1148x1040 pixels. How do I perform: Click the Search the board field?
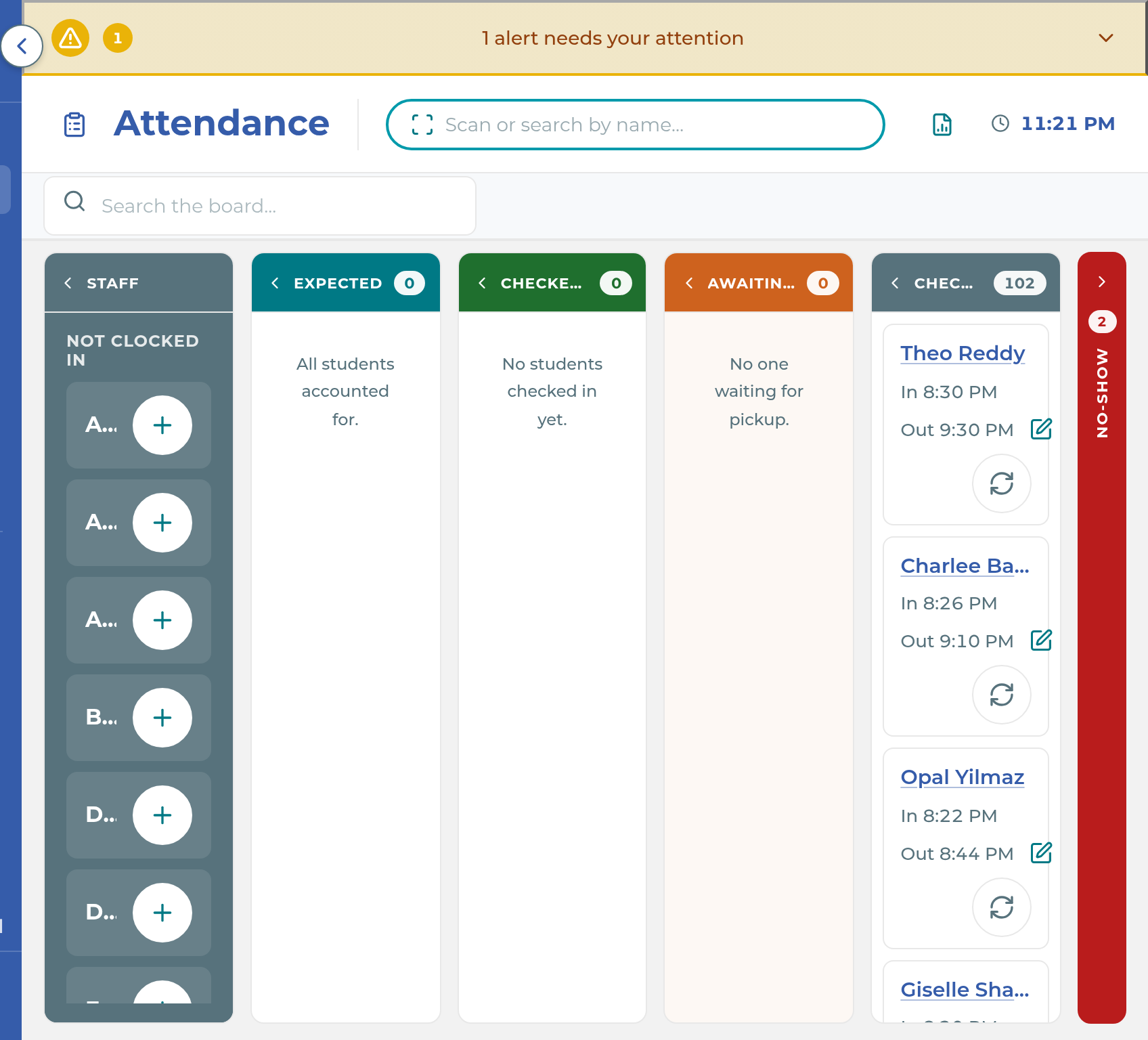point(260,206)
